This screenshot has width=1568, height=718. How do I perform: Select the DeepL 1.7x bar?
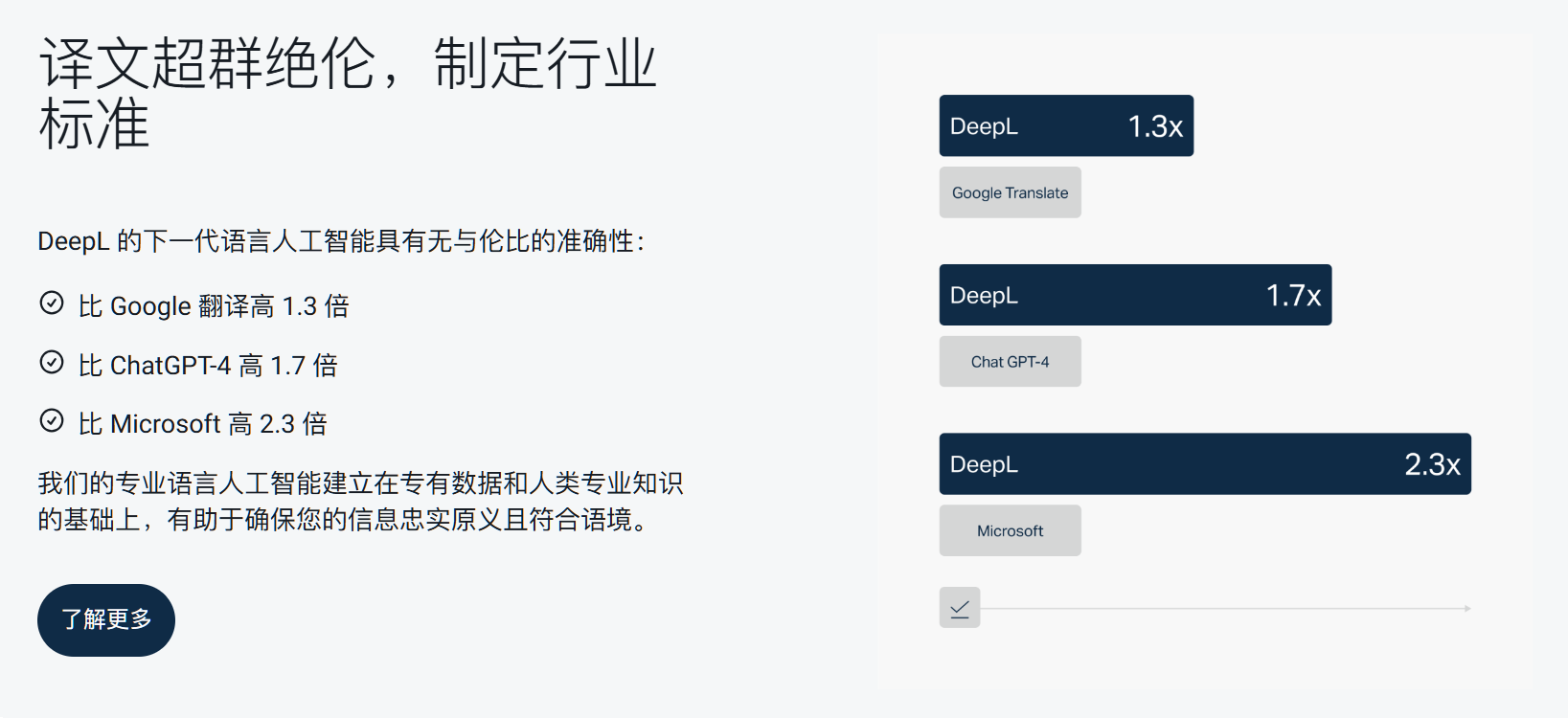tap(1135, 295)
